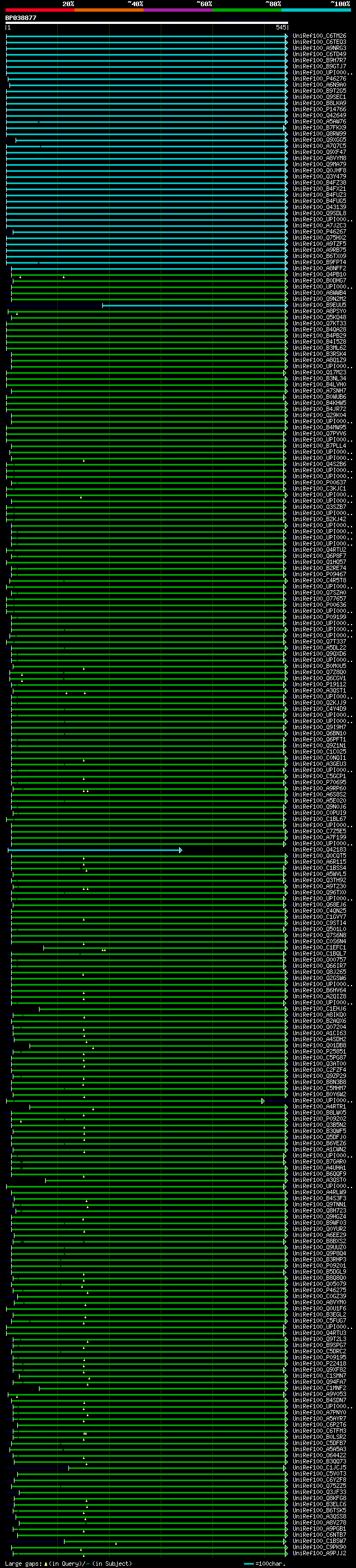Select hit label UniRef100_Q7KT33

click(319, 324)
